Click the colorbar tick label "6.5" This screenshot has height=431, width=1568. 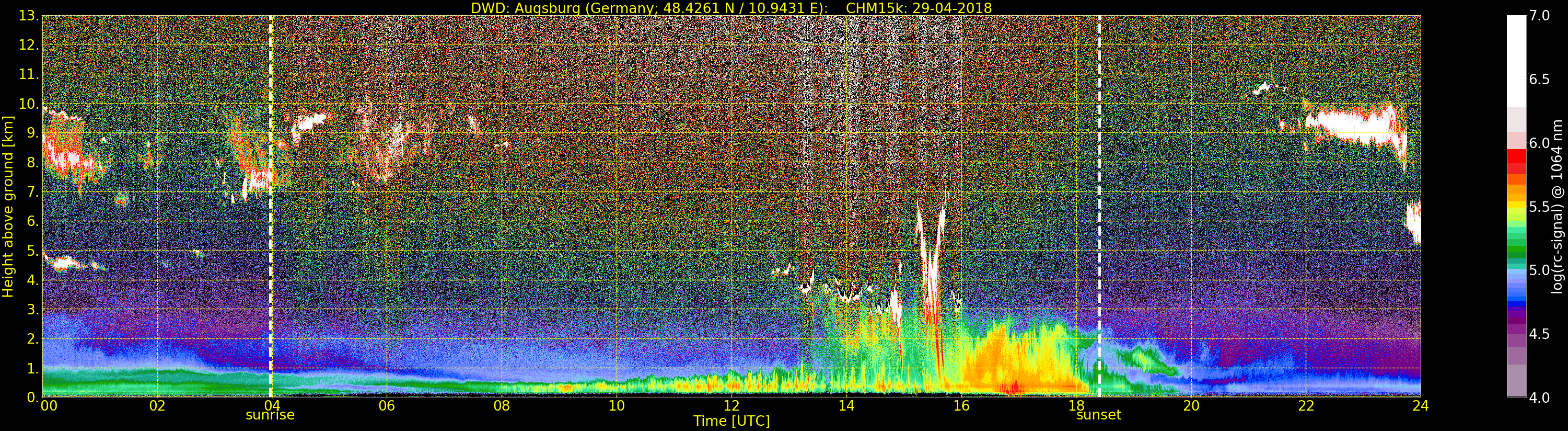(x=1539, y=80)
